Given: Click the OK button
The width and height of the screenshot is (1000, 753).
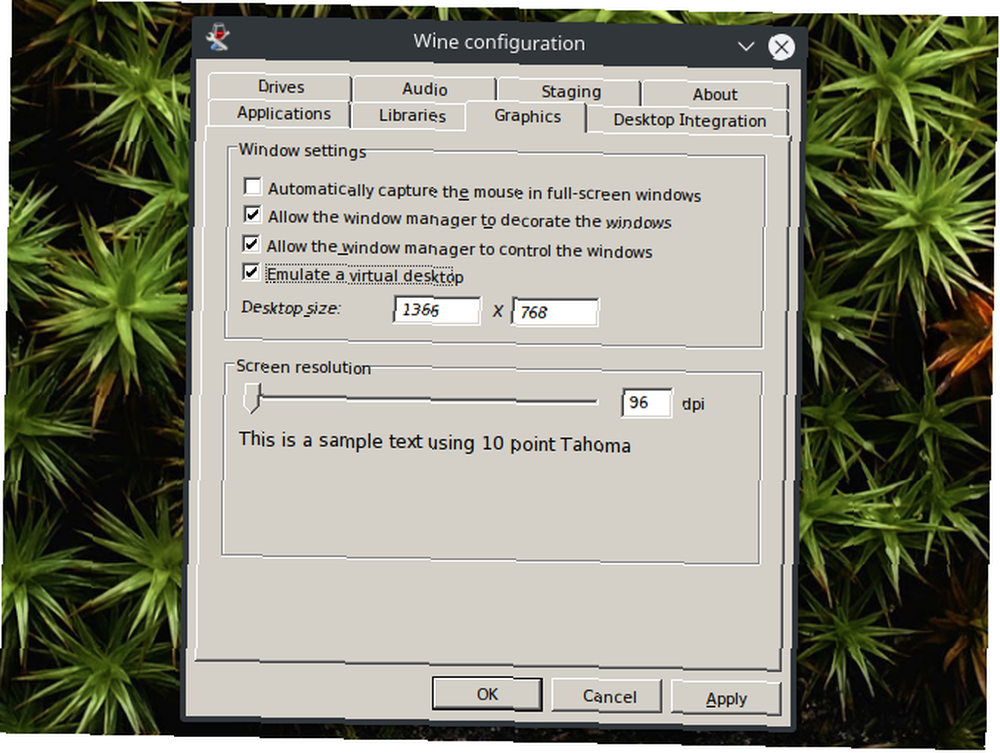Looking at the screenshot, I should pyautogui.click(x=487, y=694).
